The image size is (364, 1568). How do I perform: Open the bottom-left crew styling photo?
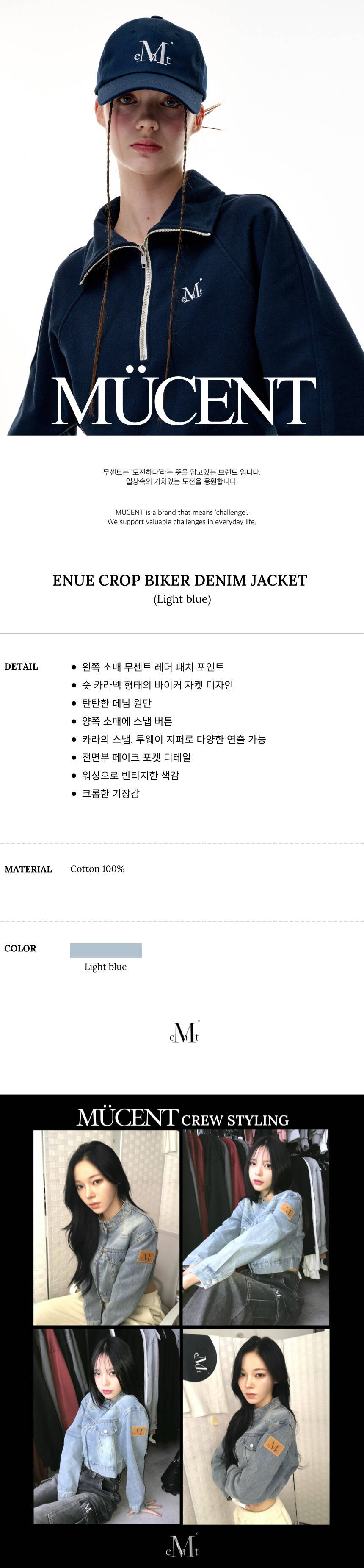tap(106, 1426)
